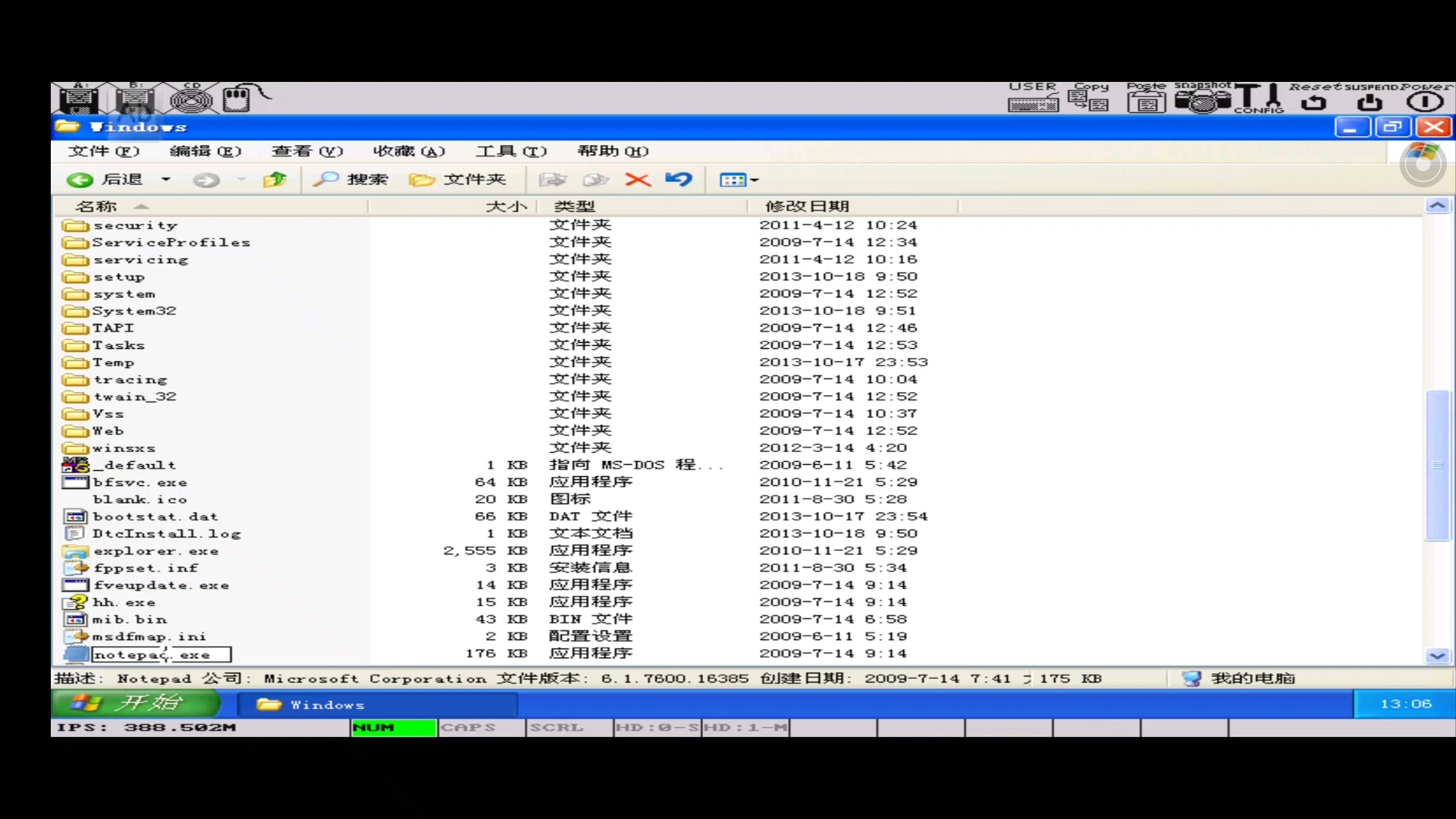The height and width of the screenshot is (819, 1456).
Task: Click the Bochs Reset button icon
Action: (1314, 98)
